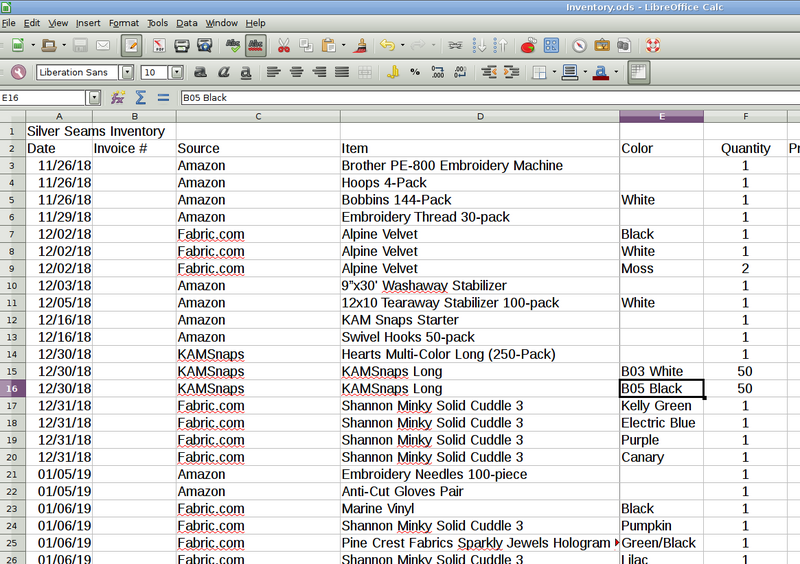Click the Print printer icon
Image resolution: width=800 pixels, height=564 pixels.
tap(182, 45)
